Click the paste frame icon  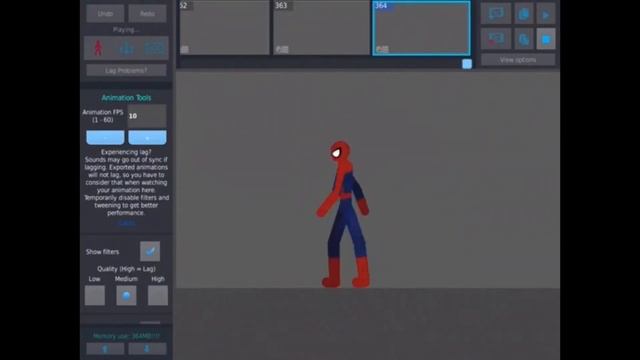tap(524, 39)
